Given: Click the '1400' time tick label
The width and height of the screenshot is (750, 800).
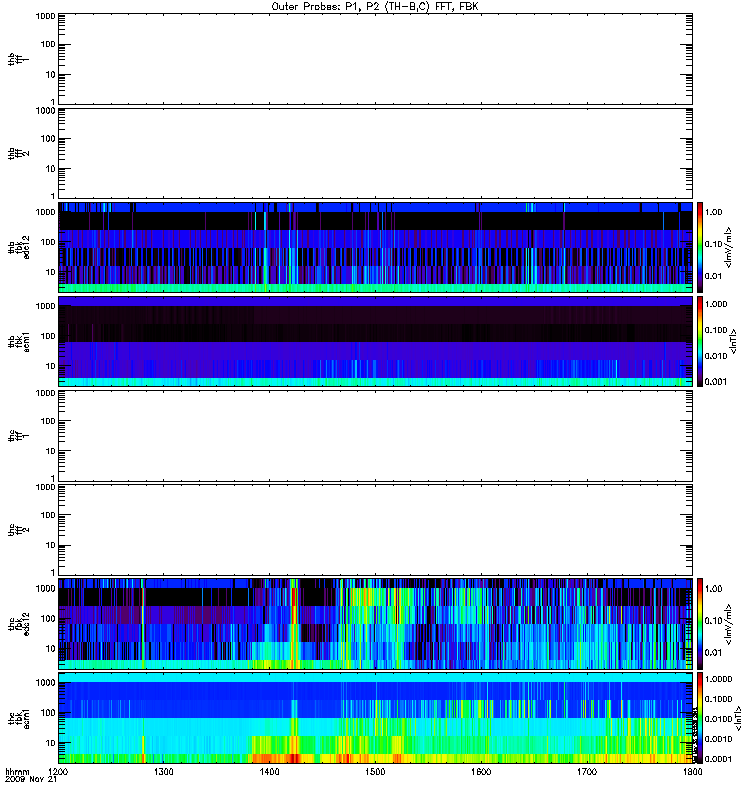Looking at the screenshot, I should [x=269, y=772].
